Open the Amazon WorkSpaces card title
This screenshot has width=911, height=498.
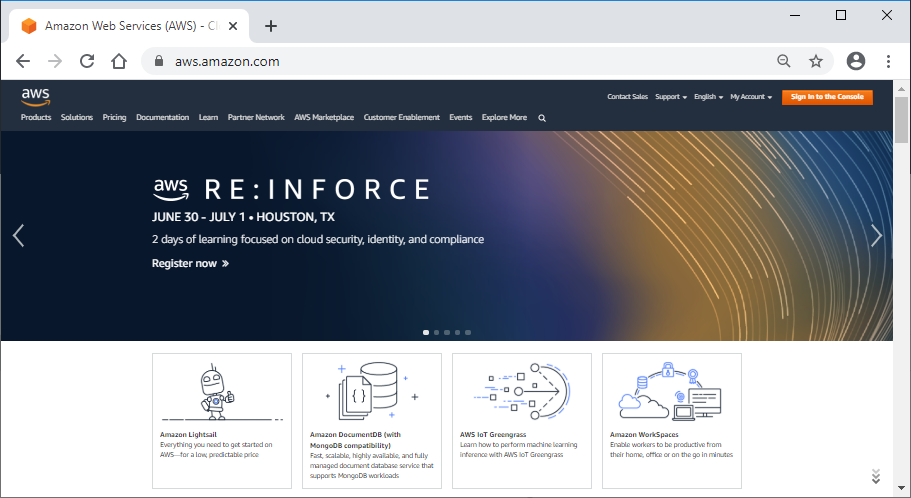click(x=644, y=435)
